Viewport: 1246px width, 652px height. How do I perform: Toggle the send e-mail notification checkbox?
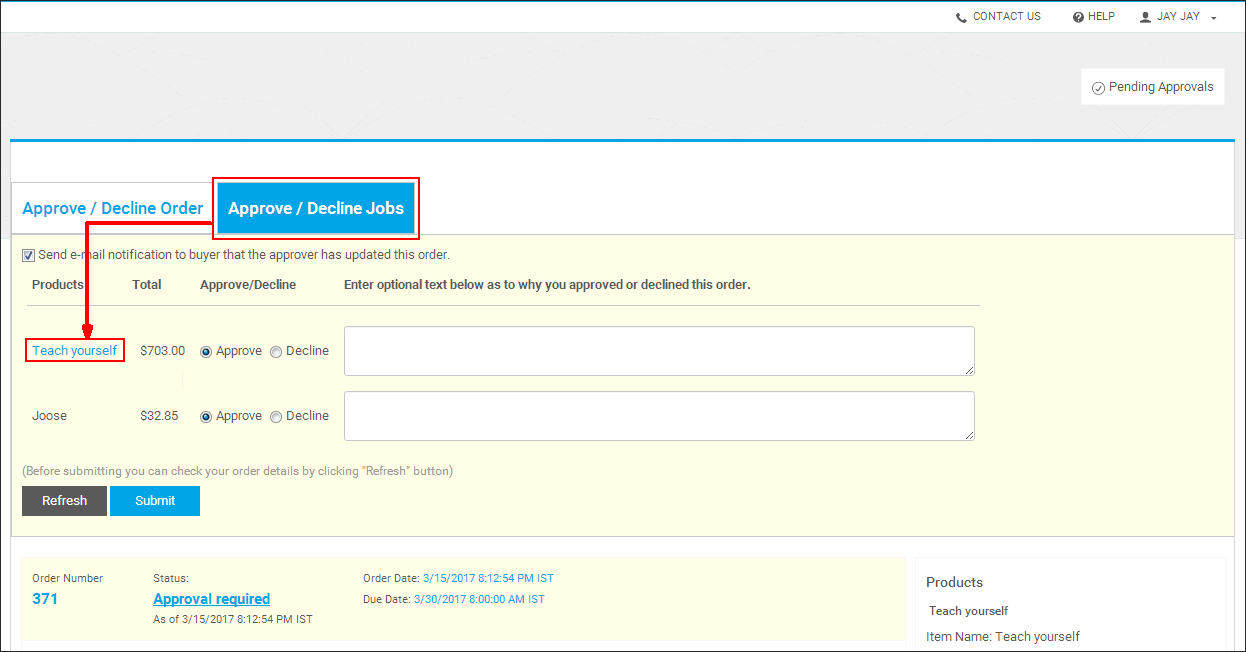coord(28,255)
